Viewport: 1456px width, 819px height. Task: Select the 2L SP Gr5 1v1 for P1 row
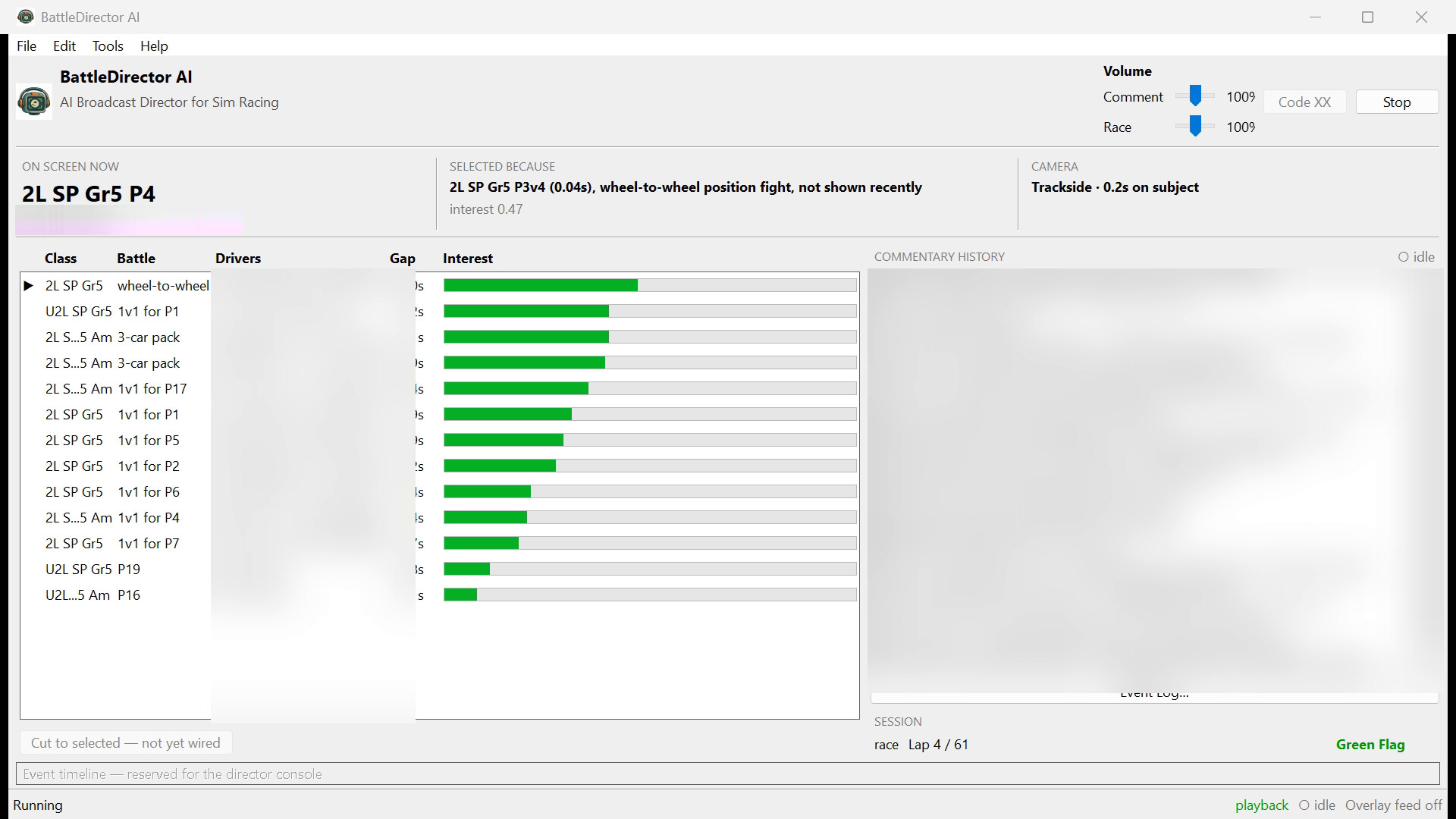coord(440,415)
